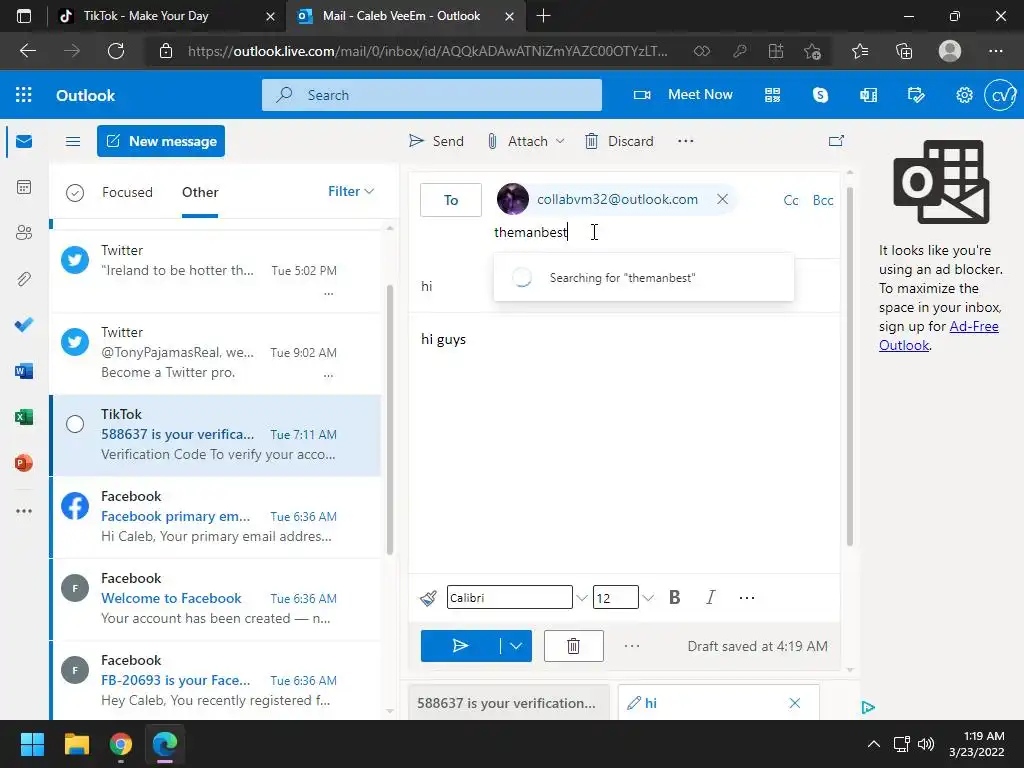Image resolution: width=1024 pixels, height=768 pixels.
Task: Show more formatting options in the toolbar
Action: 746,598
